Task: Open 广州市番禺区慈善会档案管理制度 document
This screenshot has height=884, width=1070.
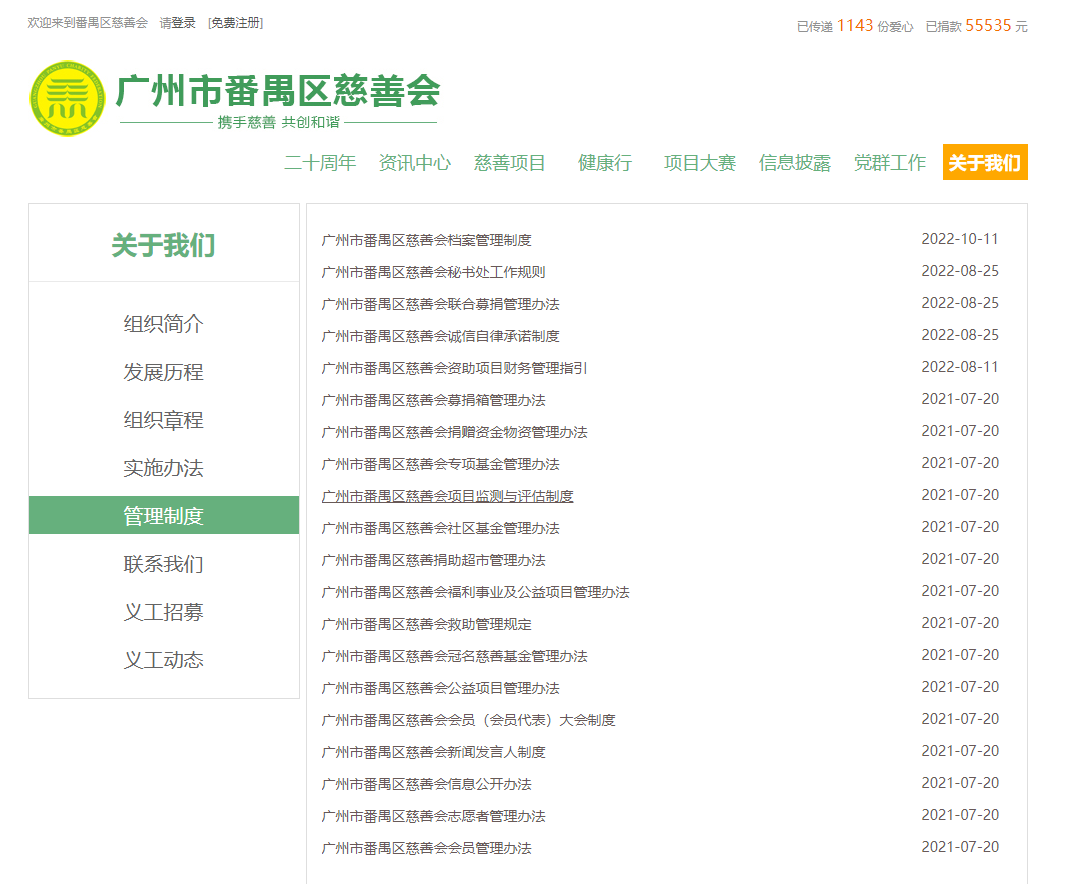Action: point(424,239)
